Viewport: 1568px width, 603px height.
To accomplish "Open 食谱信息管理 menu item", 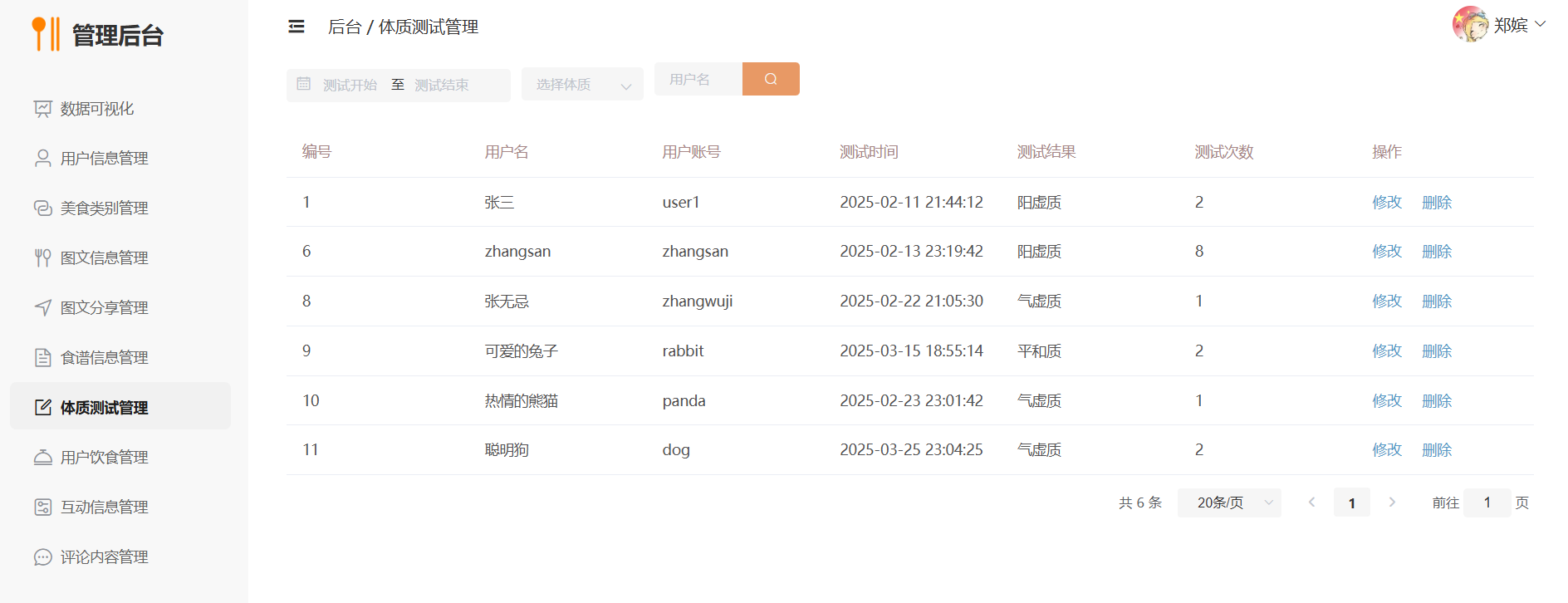I will coord(120,358).
